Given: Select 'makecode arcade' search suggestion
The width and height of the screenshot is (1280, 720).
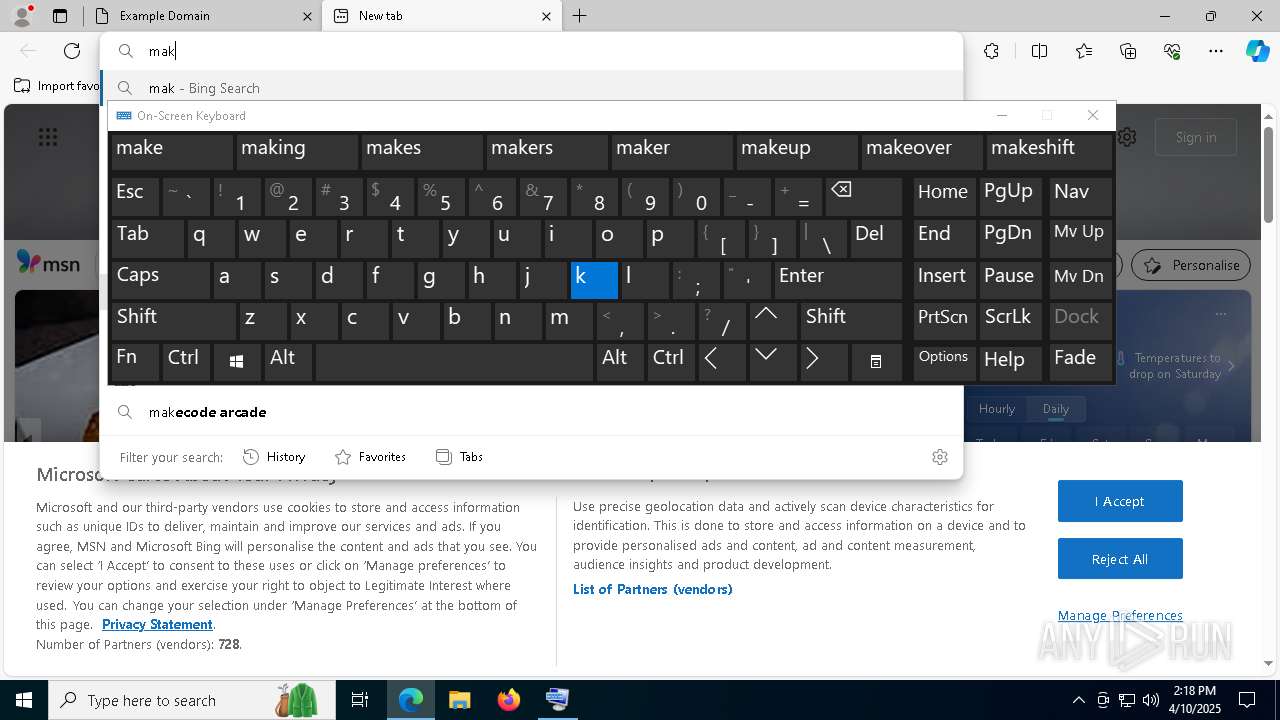Looking at the screenshot, I should [531, 412].
